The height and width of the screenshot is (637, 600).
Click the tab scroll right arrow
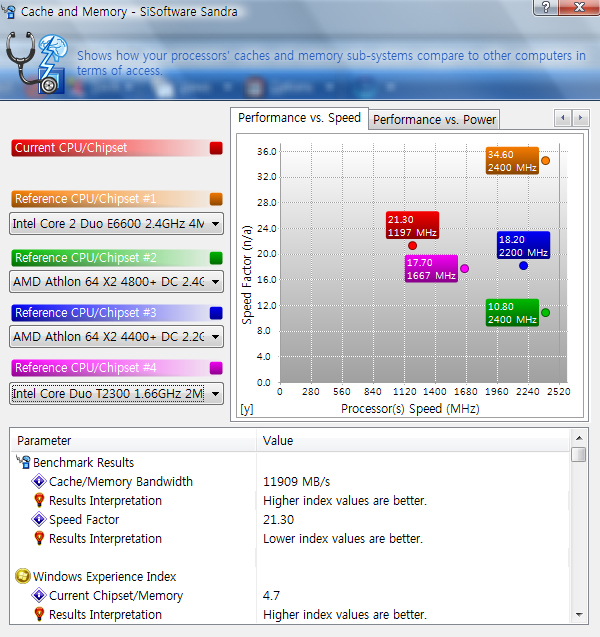[581, 118]
